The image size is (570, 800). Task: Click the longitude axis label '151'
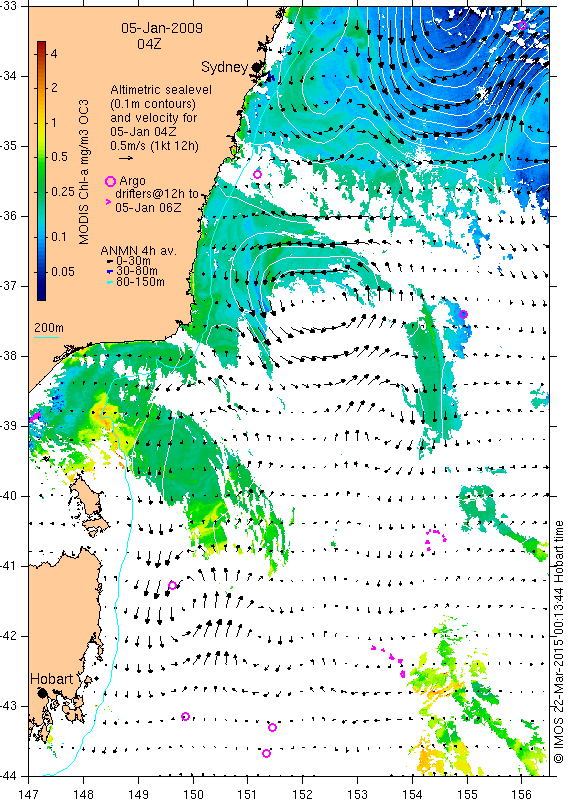[x=247, y=794]
